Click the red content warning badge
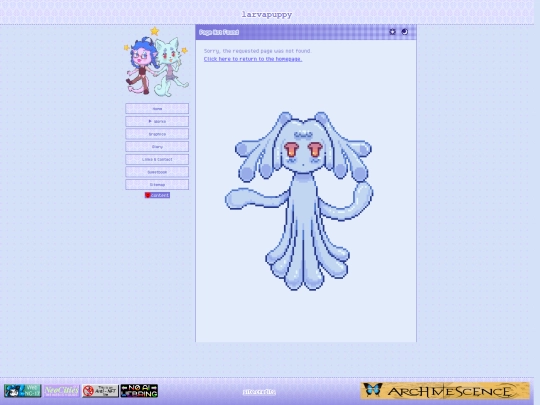 (x=157, y=195)
